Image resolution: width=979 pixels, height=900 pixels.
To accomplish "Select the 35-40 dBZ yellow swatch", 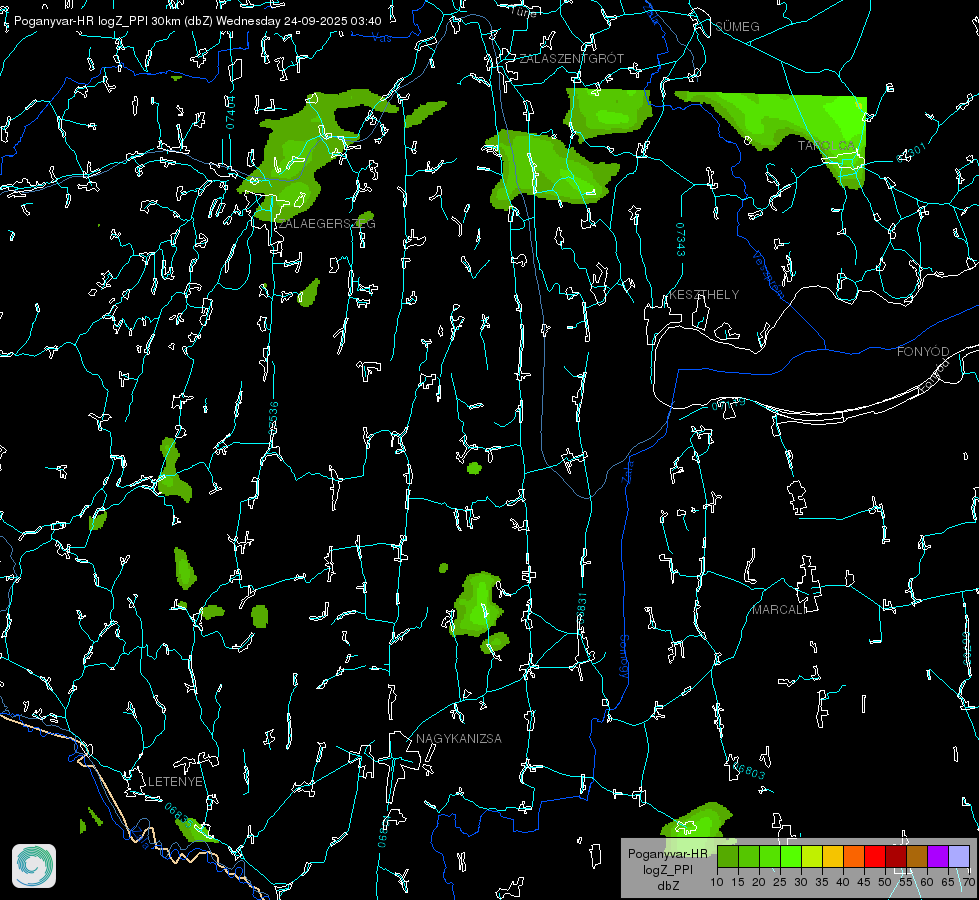I will (833, 856).
